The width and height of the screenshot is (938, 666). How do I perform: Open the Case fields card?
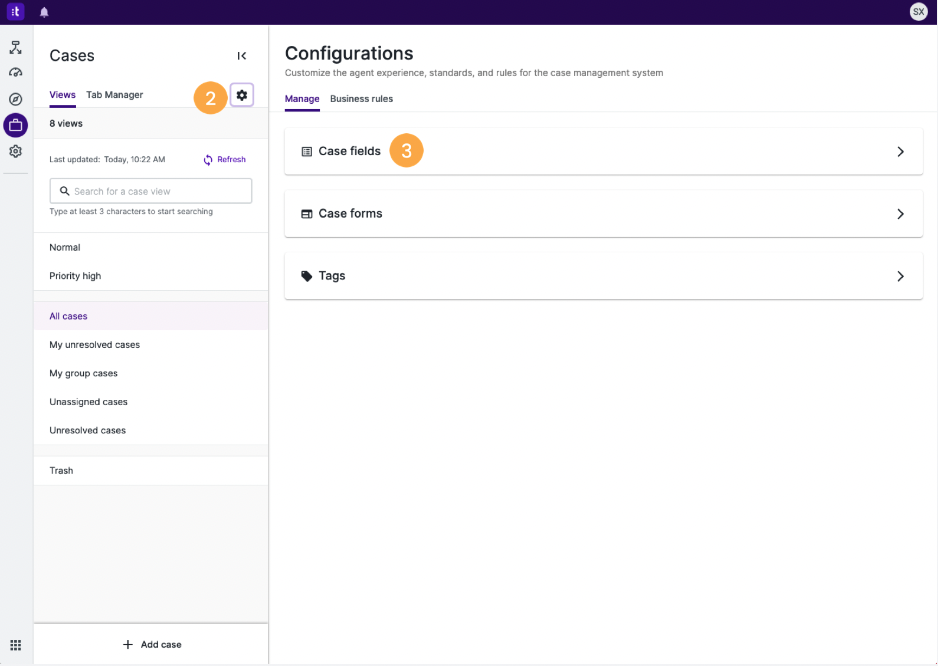tap(604, 151)
